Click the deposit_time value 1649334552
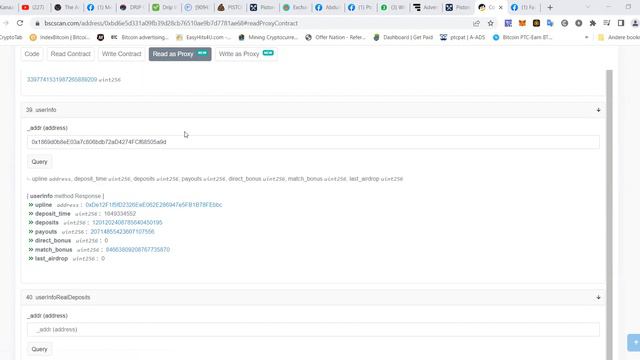Image resolution: width=640 pixels, height=360 pixels. pyautogui.click(x=120, y=213)
